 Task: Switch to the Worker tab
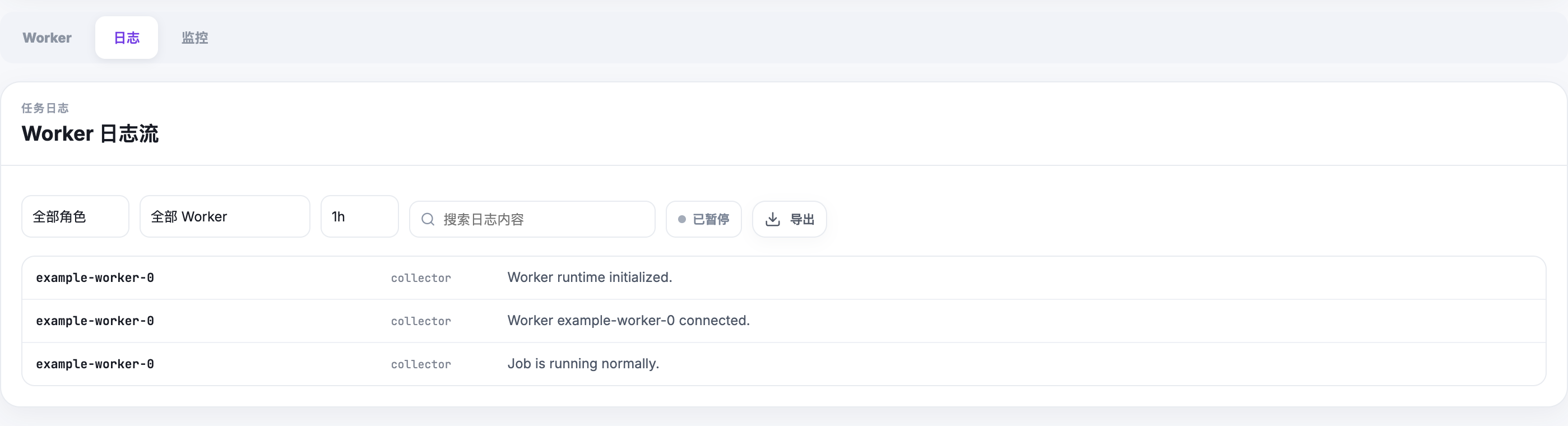tap(47, 38)
